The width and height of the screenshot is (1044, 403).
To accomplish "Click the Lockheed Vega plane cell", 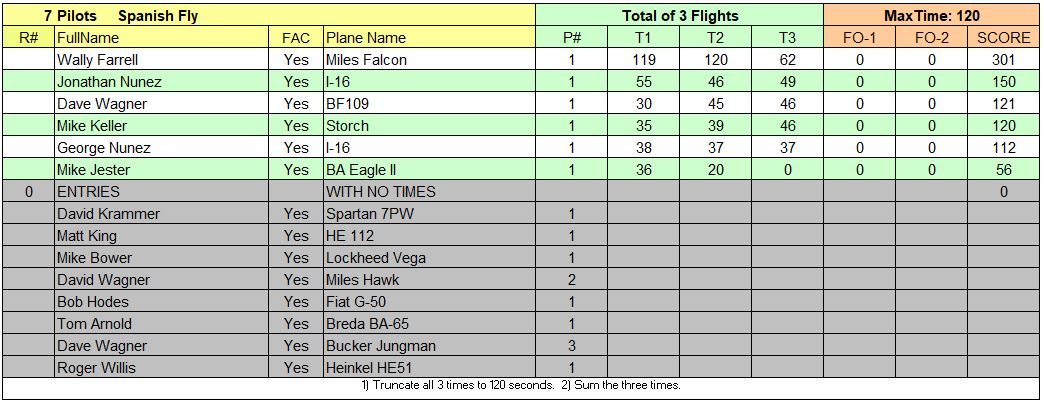I will click(x=429, y=257).
